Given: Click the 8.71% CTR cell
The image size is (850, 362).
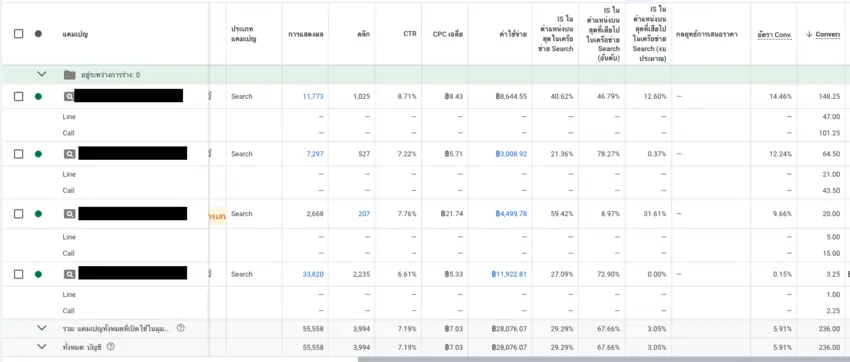Looking at the screenshot, I should click(x=407, y=96).
